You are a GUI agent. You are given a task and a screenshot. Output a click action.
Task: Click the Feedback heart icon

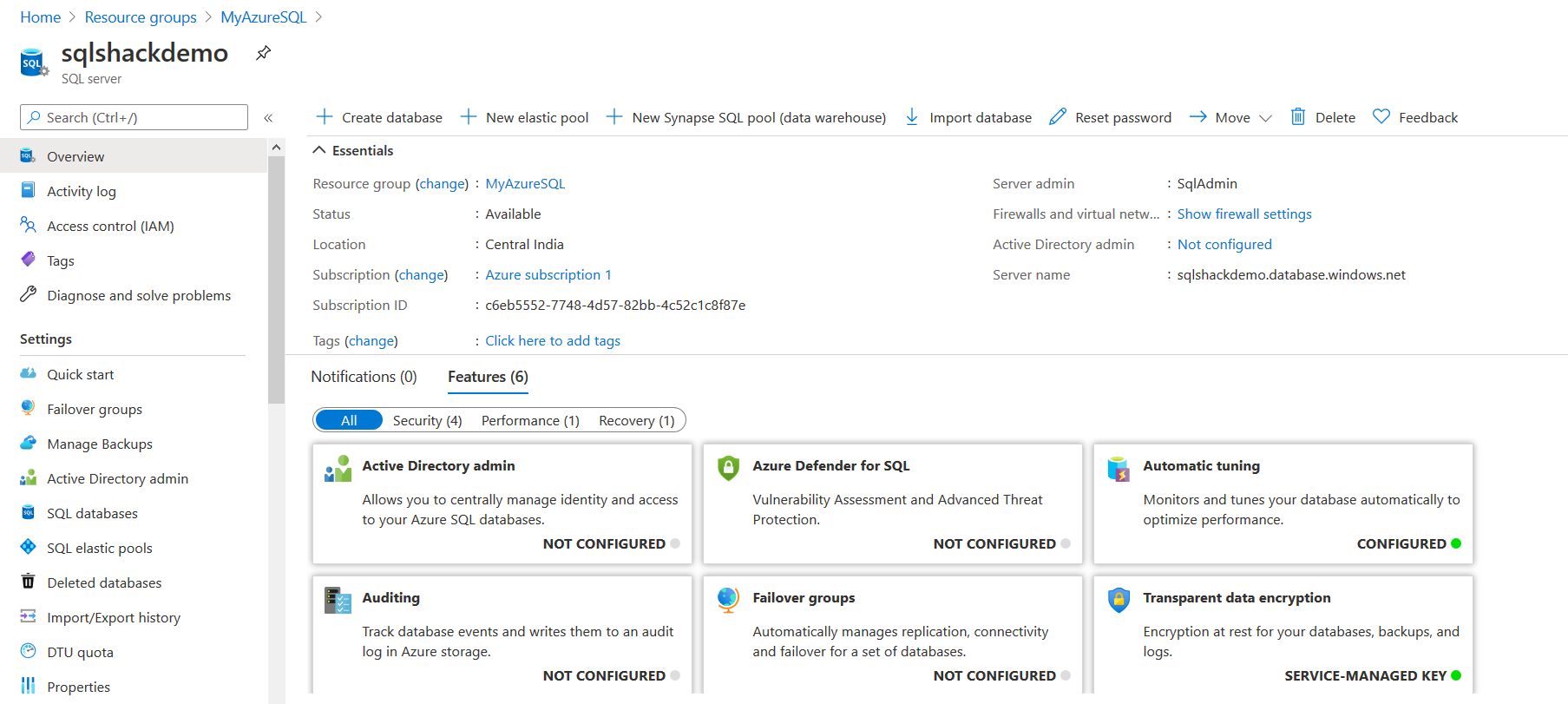1381,117
